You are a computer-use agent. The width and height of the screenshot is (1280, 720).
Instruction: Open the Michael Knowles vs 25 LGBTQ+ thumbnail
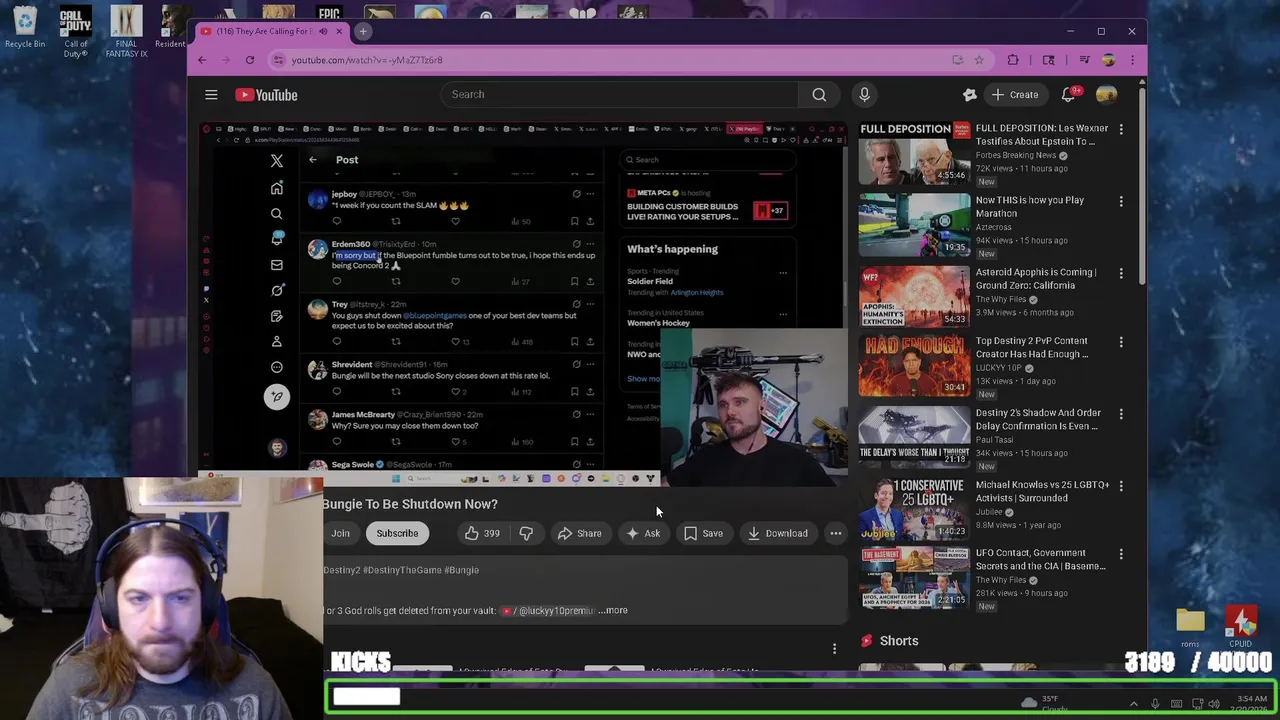point(914,509)
